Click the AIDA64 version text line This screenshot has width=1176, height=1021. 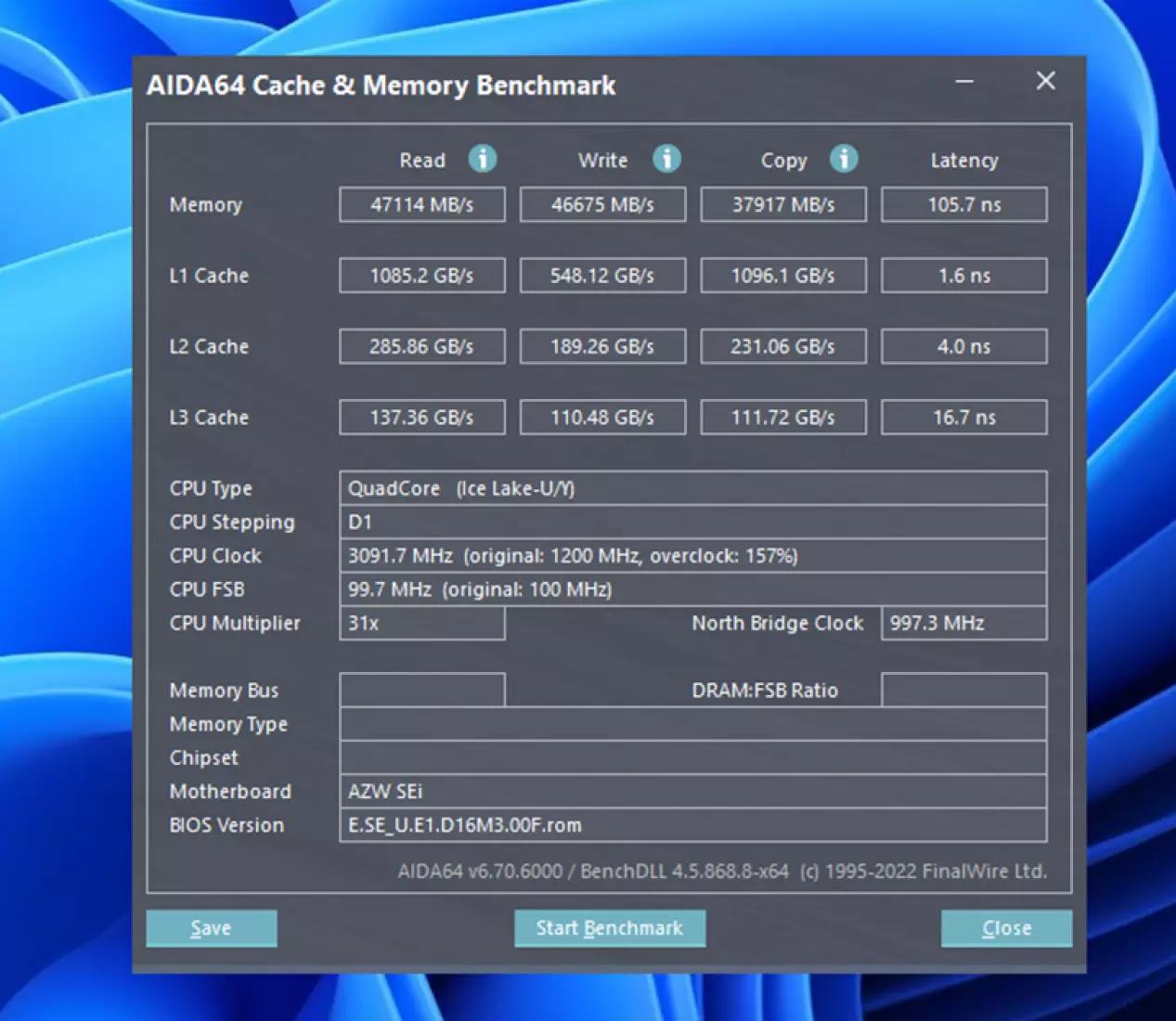click(722, 872)
